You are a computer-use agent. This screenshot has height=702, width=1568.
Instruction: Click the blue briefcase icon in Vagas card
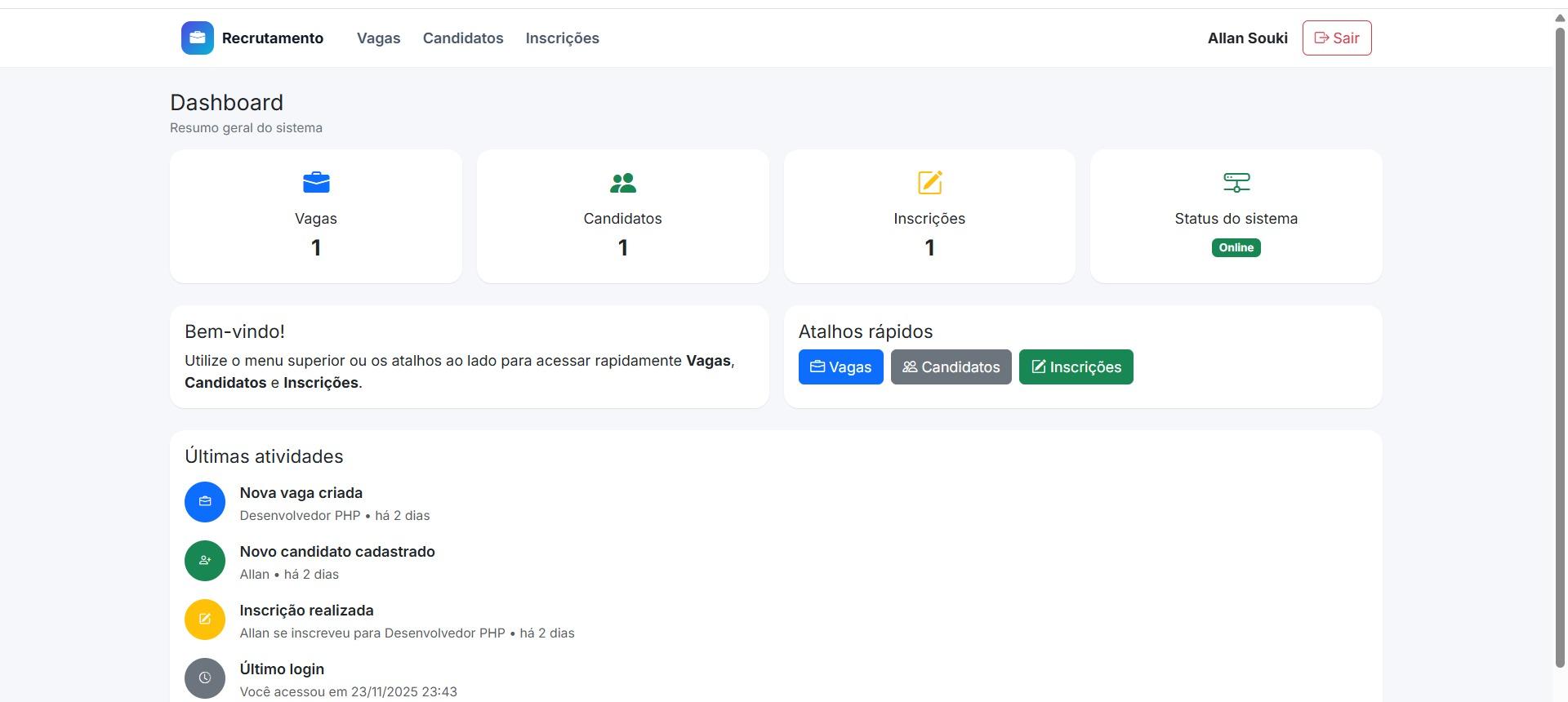click(x=316, y=182)
